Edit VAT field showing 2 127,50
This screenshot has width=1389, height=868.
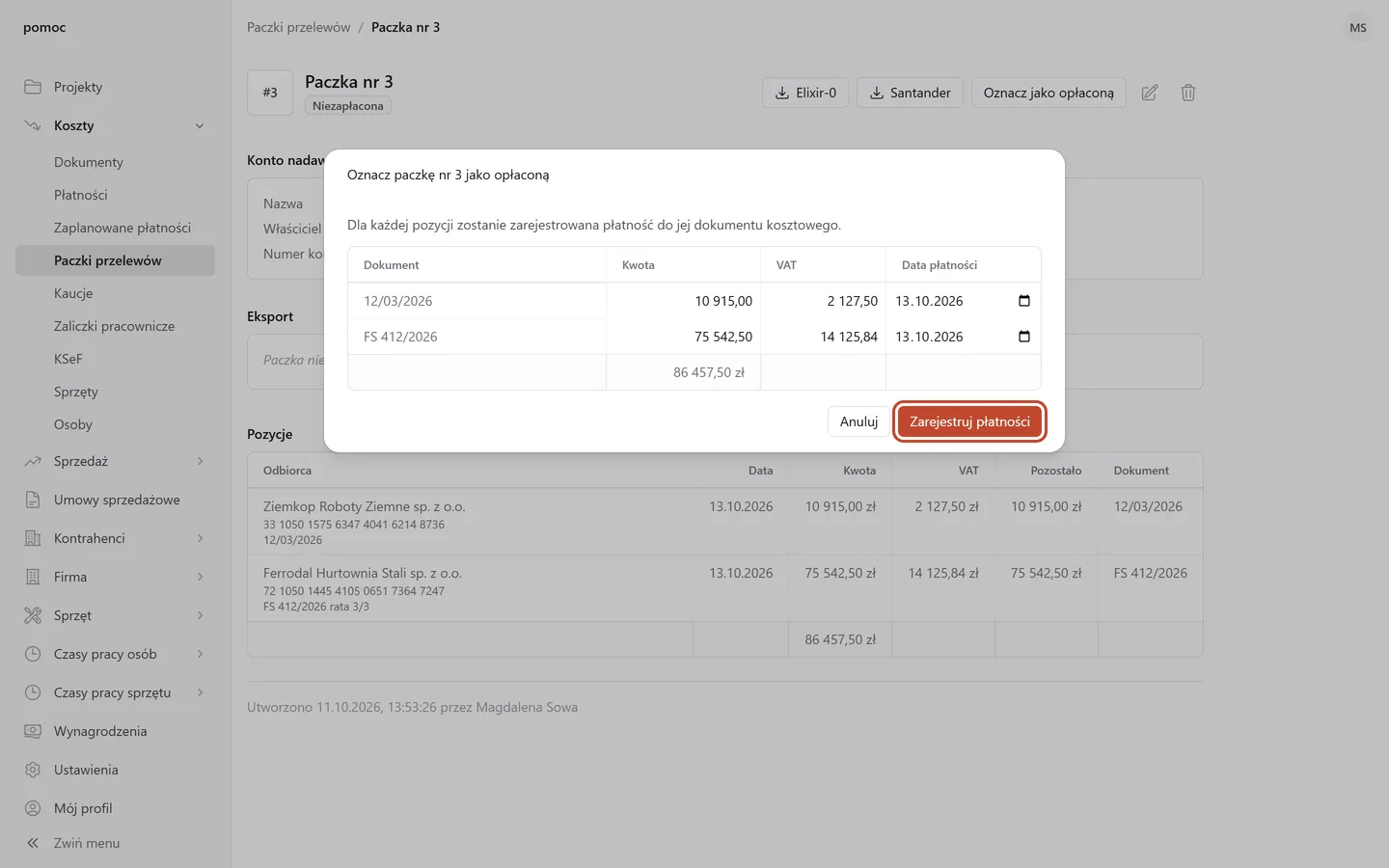pos(823,301)
